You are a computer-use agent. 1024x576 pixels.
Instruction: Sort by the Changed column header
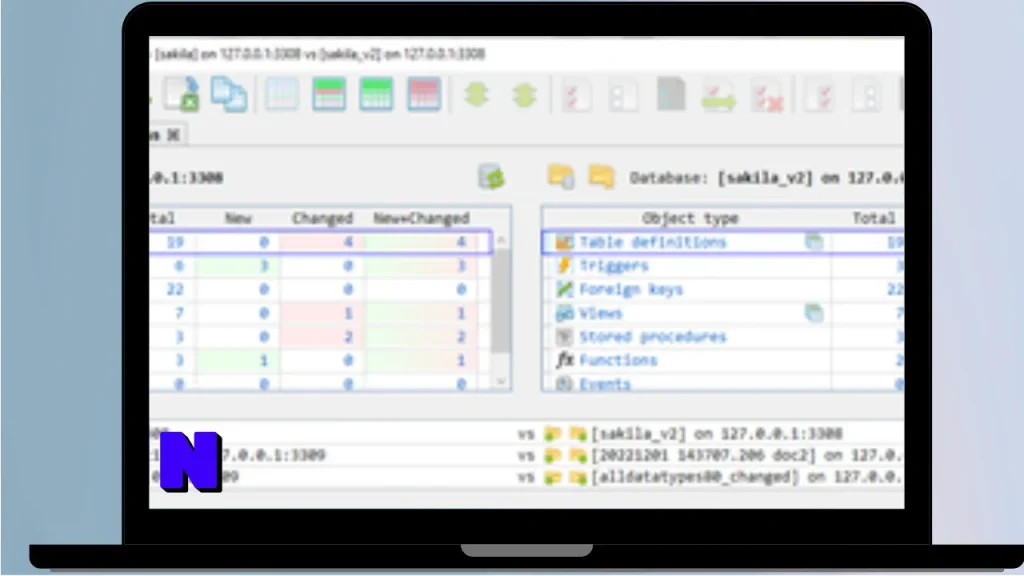click(323, 218)
